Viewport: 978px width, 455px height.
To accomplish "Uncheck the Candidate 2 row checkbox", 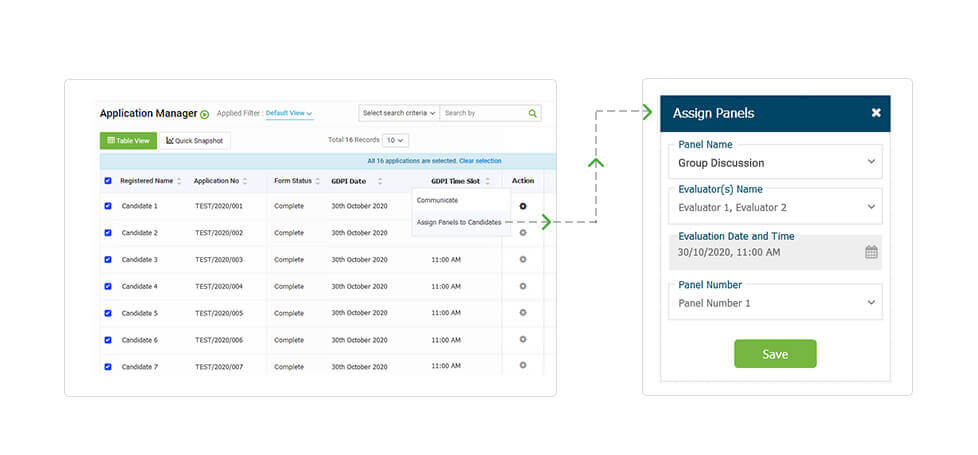I will tap(108, 233).
